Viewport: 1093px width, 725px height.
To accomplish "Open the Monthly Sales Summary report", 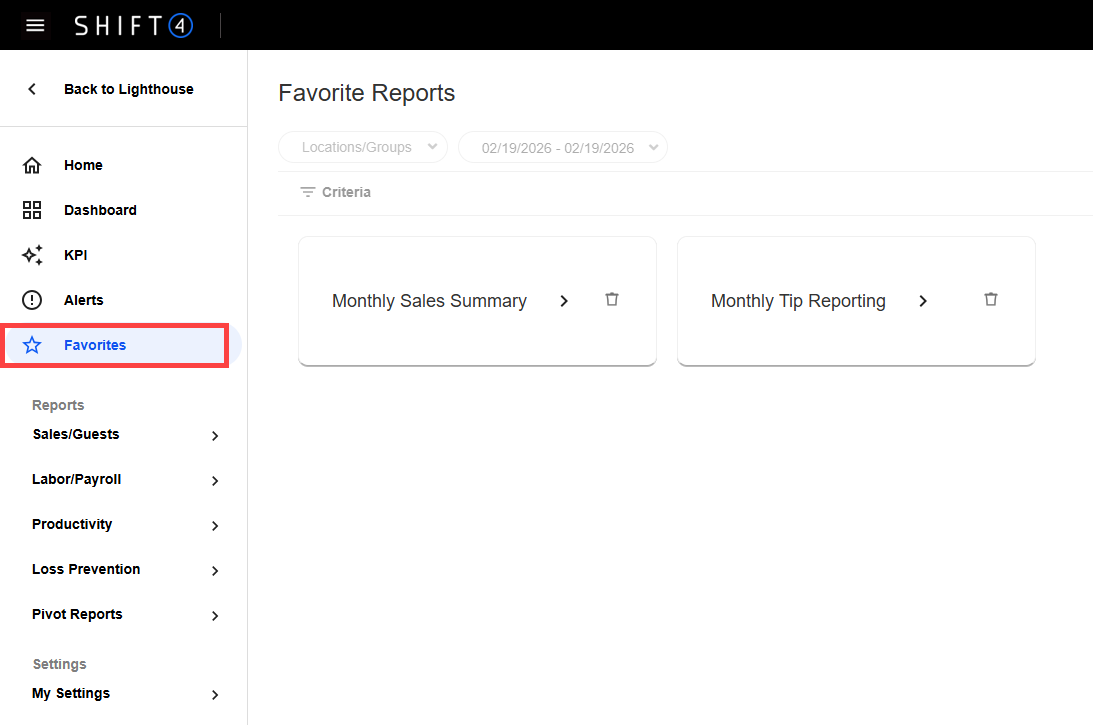I will pos(430,301).
